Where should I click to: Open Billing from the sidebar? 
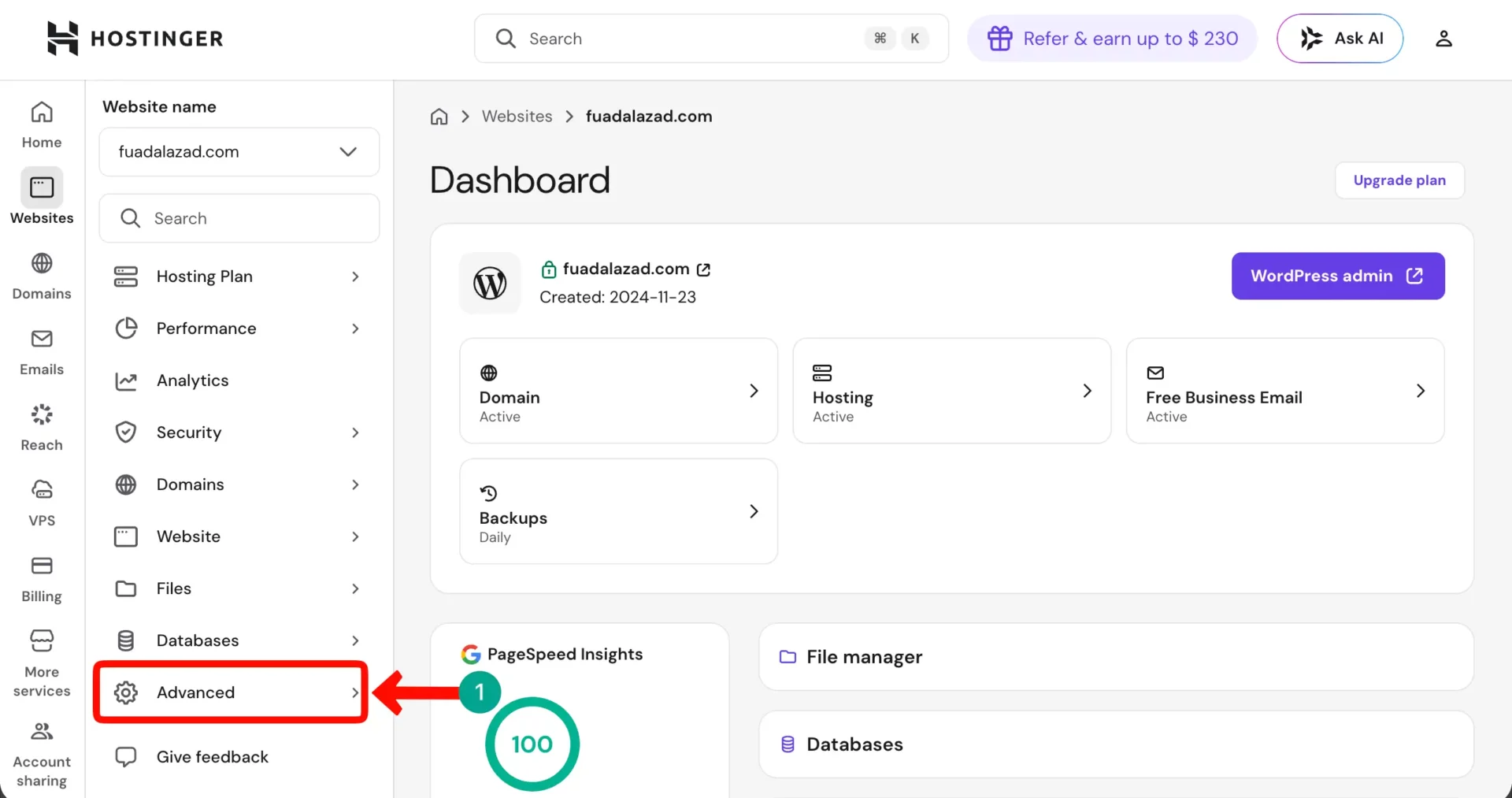coord(42,578)
